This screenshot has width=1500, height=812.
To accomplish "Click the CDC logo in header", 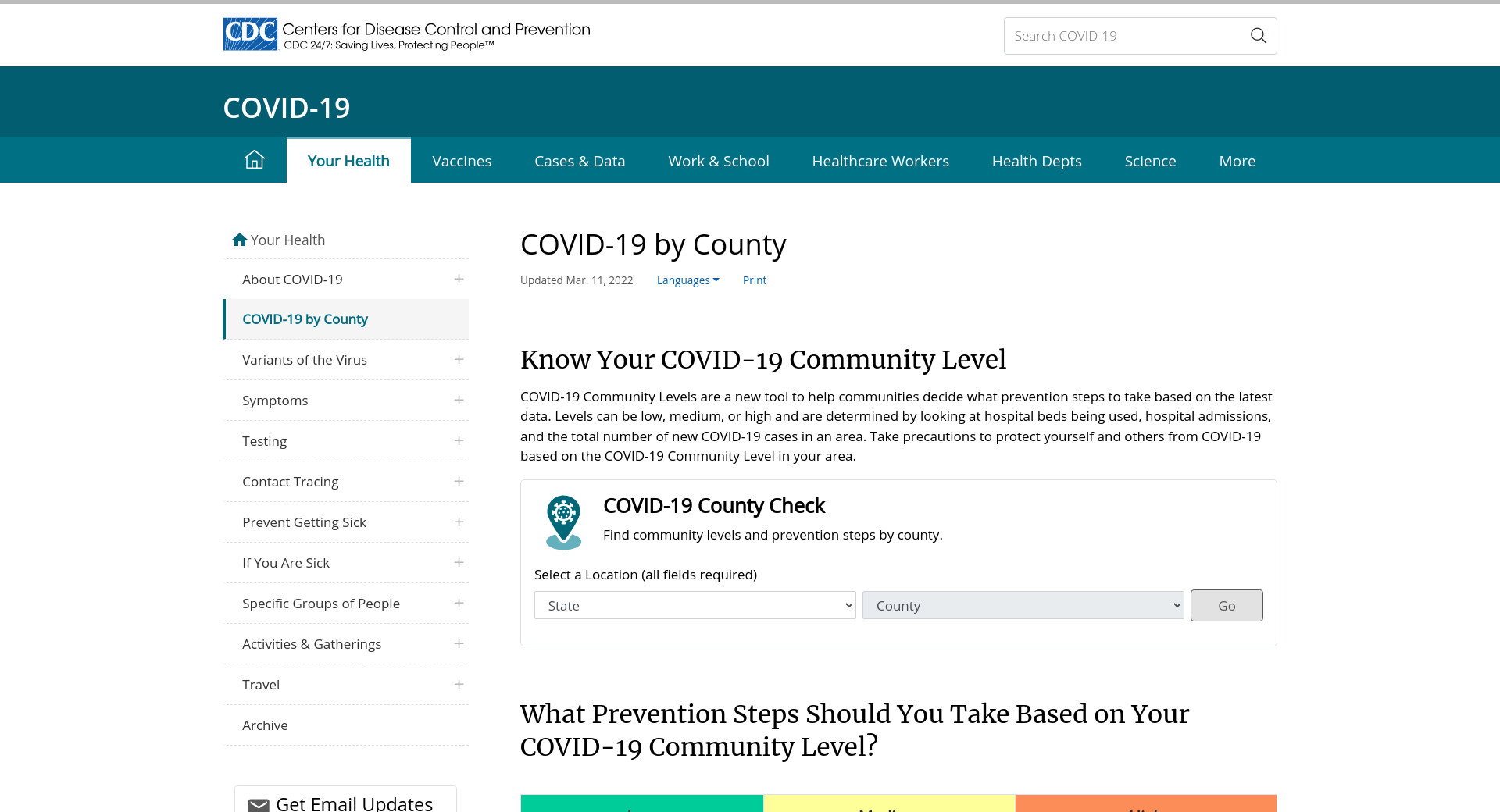I will [x=251, y=34].
